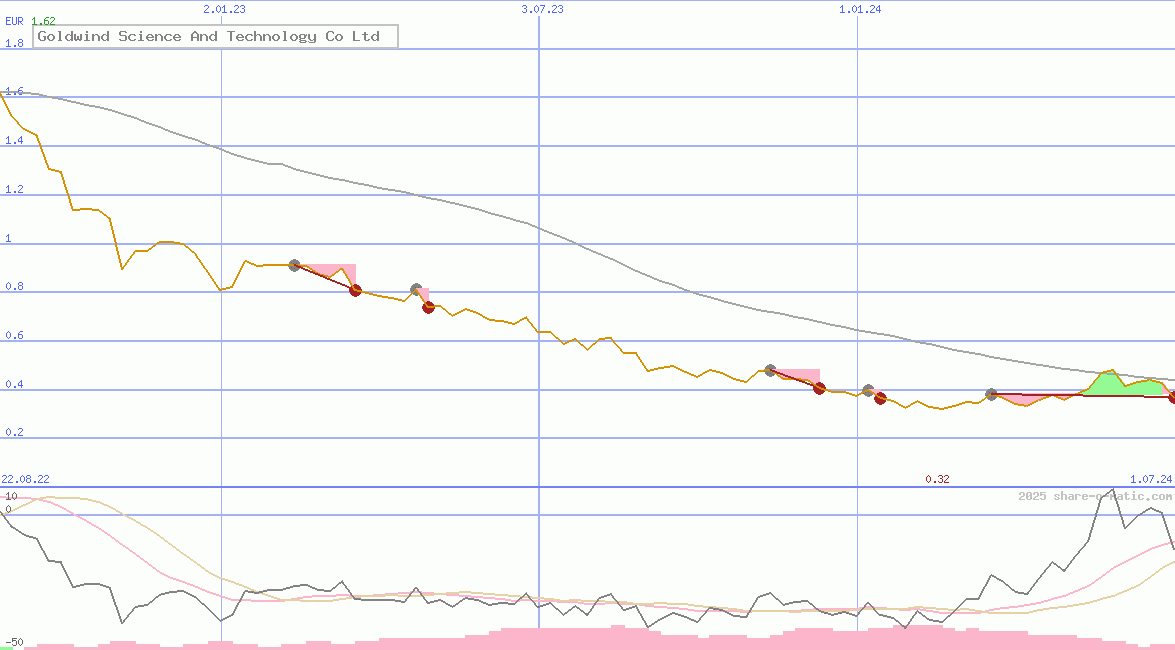Click the 22.08.22 start date label
This screenshot has width=1175, height=650.
(x=25, y=479)
